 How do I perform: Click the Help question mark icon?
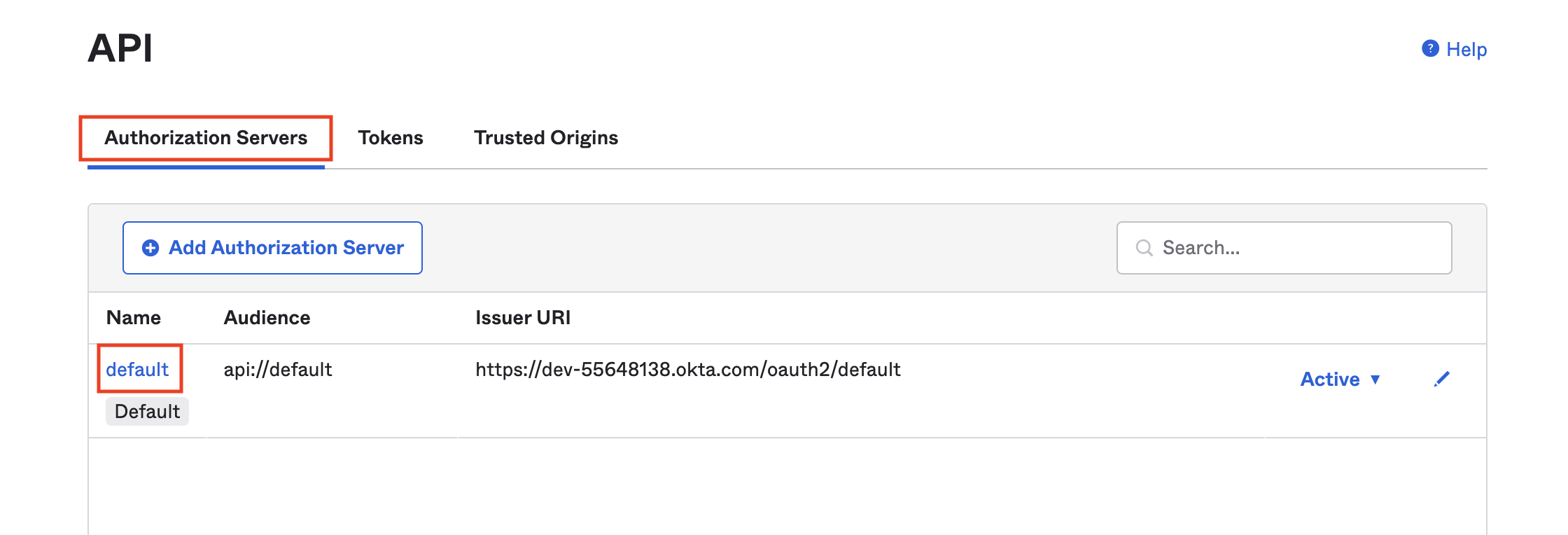(1430, 48)
